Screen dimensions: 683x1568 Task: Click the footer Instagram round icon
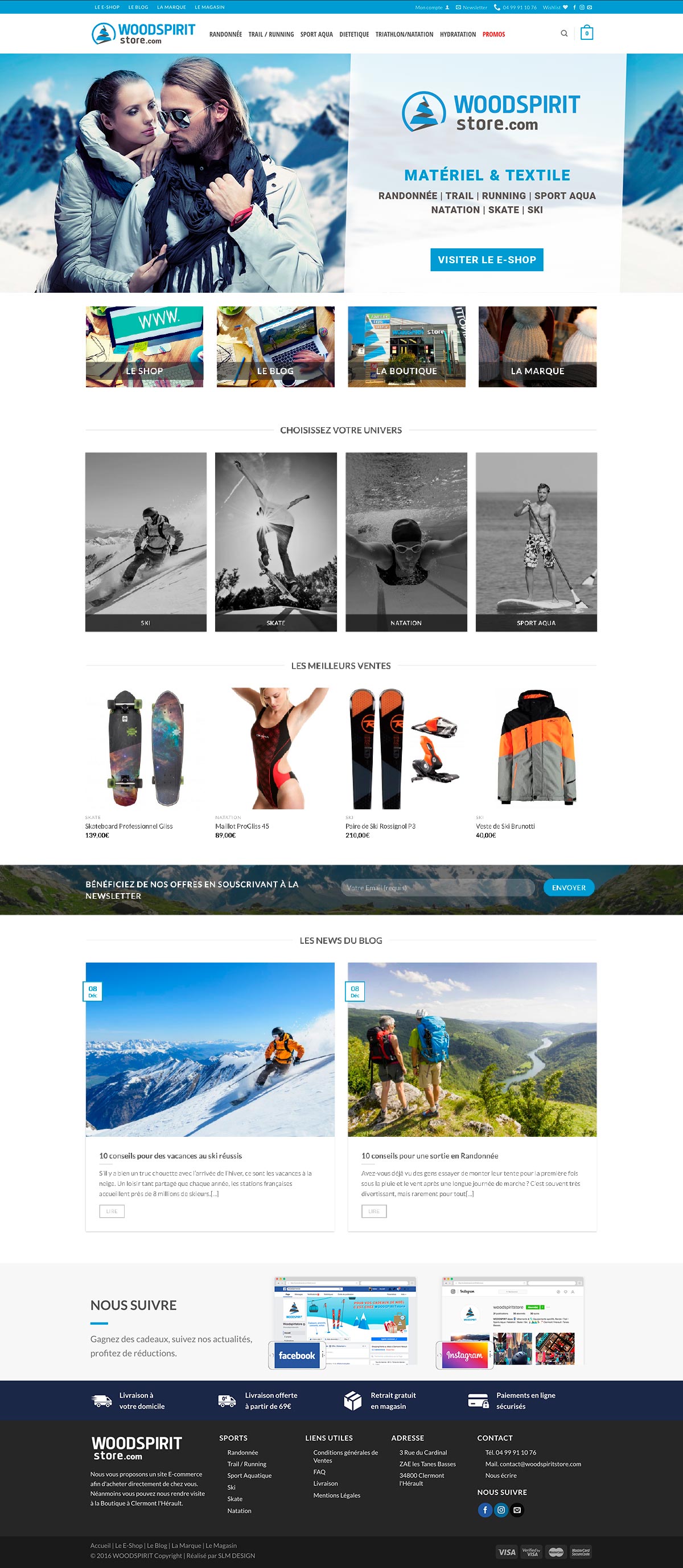(x=500, y=1509)
